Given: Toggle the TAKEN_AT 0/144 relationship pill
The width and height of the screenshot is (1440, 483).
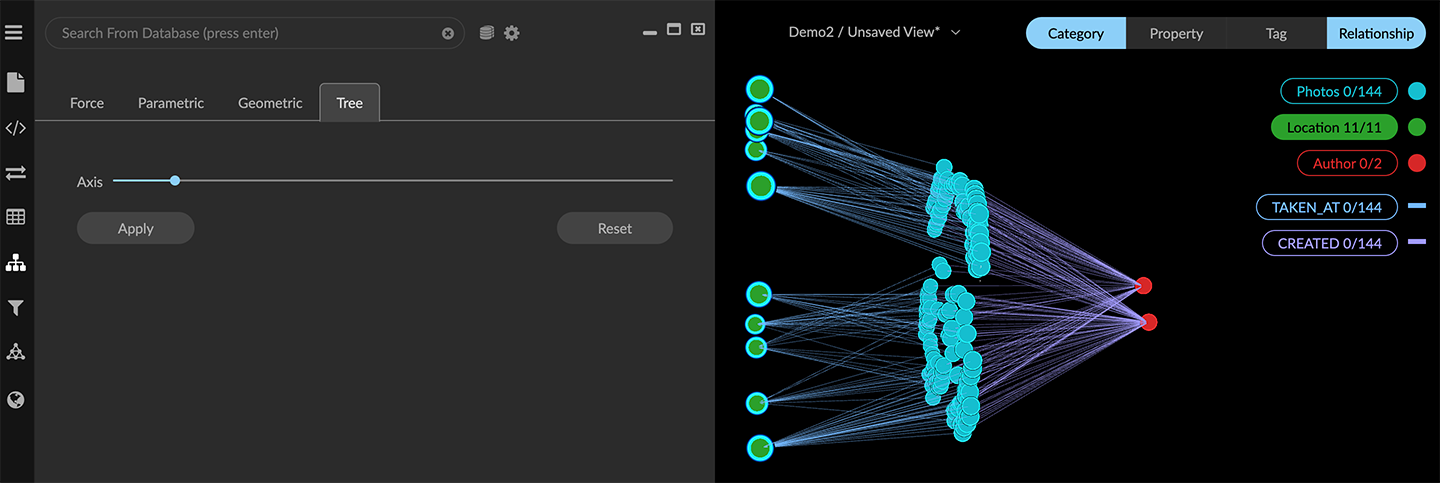Looking at the screenshot, I should 1326,207.
